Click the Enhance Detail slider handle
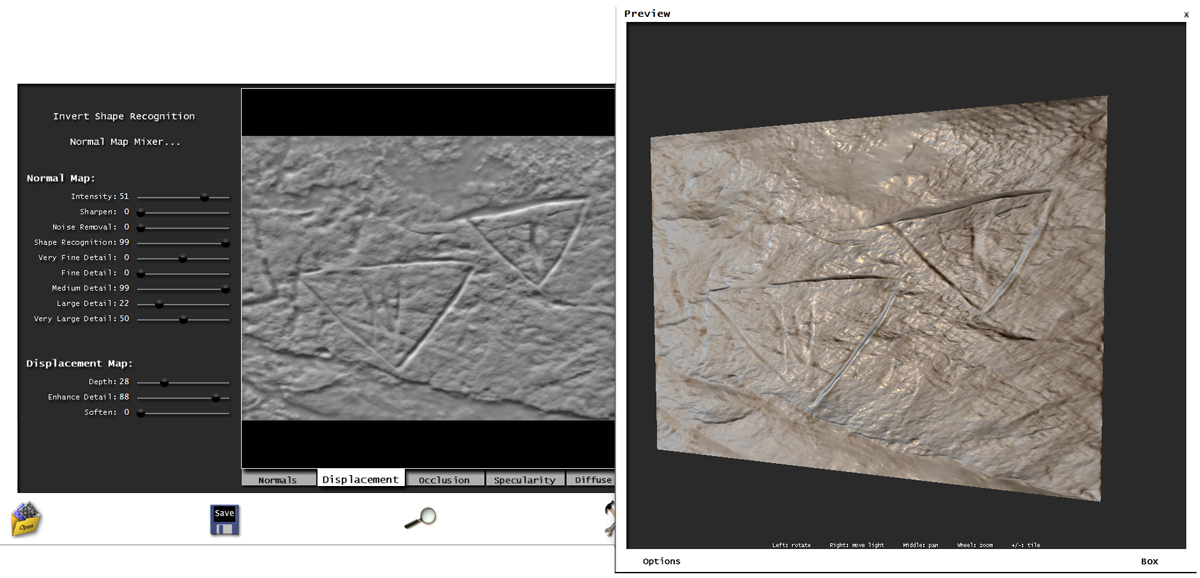The height and width of the screenshot is (578, 1200). click(x=215, y=397)
